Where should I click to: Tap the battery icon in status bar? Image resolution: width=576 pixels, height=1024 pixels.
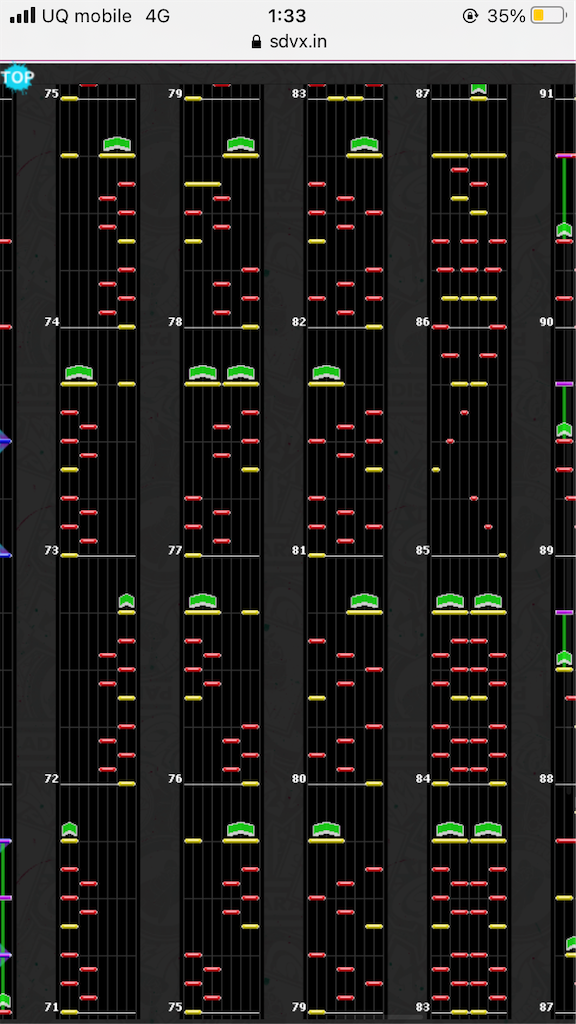pyautogui.click(x=548, y=16)
